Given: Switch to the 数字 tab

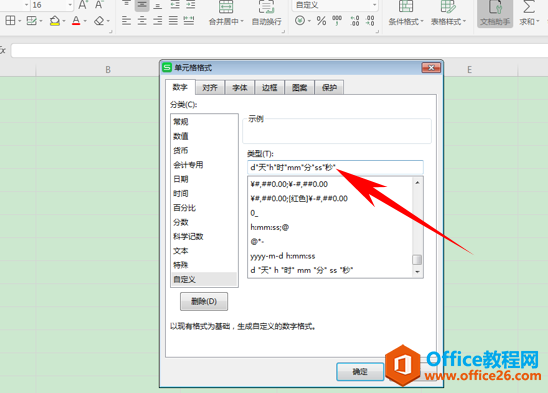Looking at the screenshot, I should click(180, 87).
